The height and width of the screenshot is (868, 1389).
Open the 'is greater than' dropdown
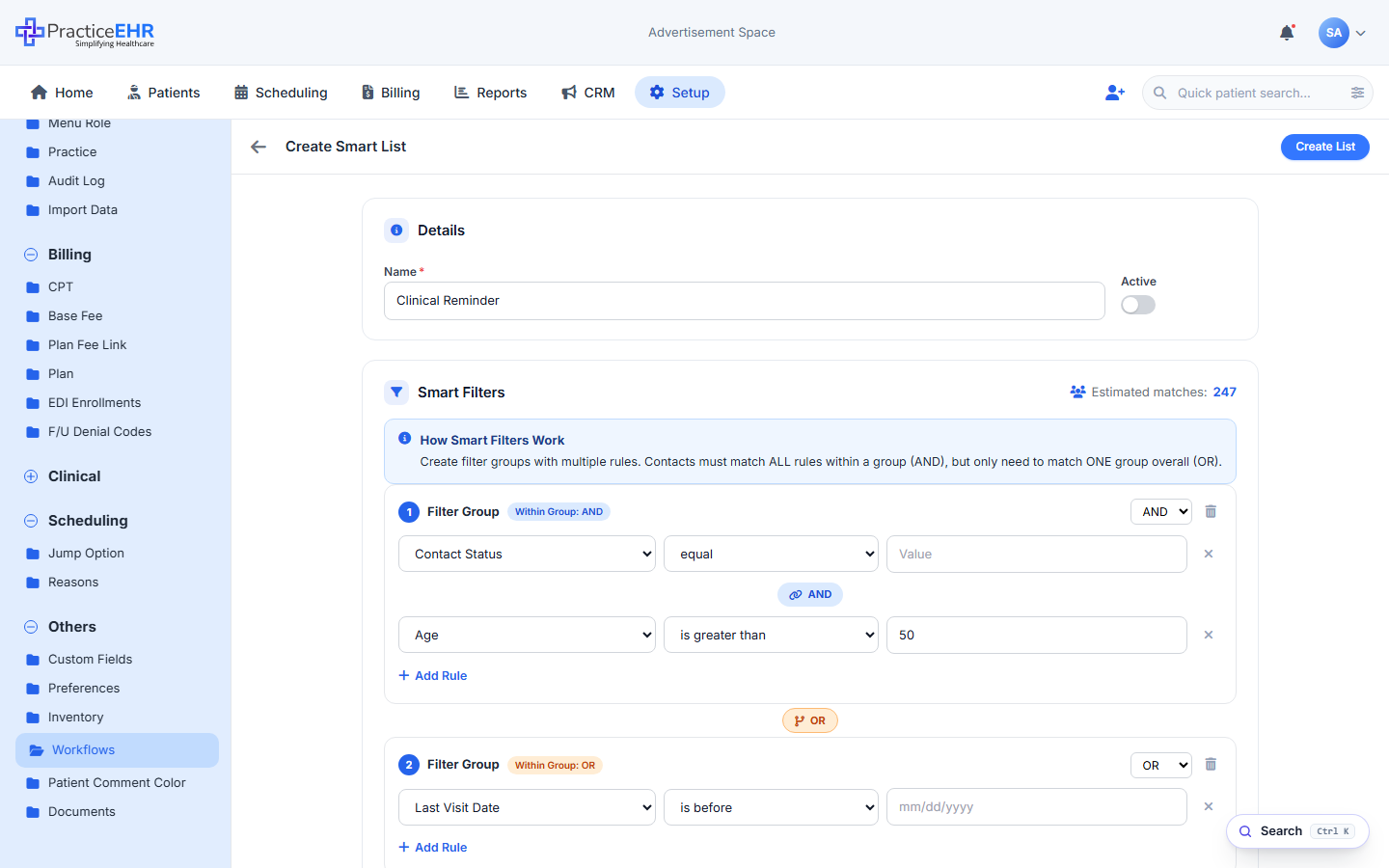(771, 635)
